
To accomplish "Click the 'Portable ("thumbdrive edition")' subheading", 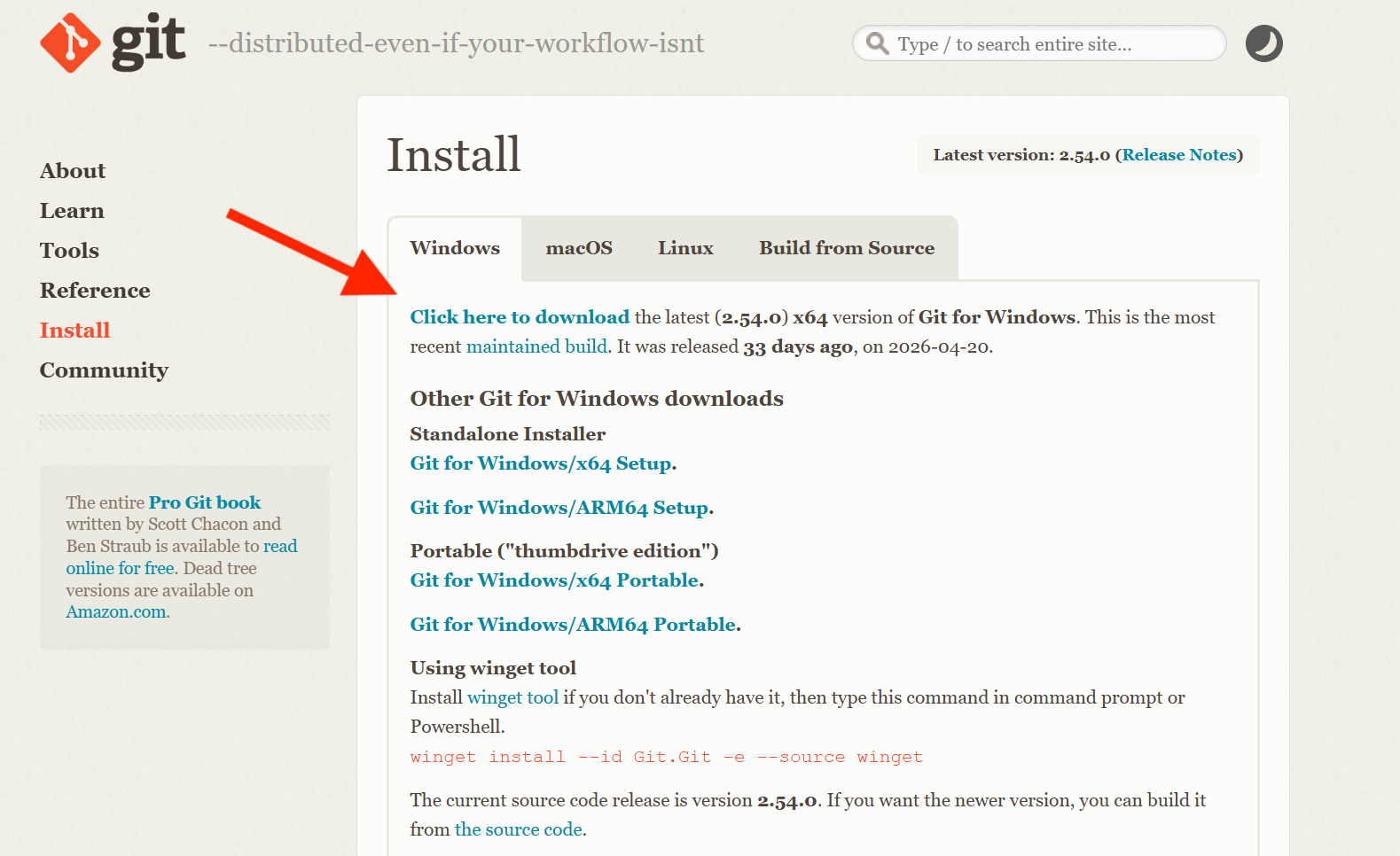I will pyautogui.click(x=564, y=551).
